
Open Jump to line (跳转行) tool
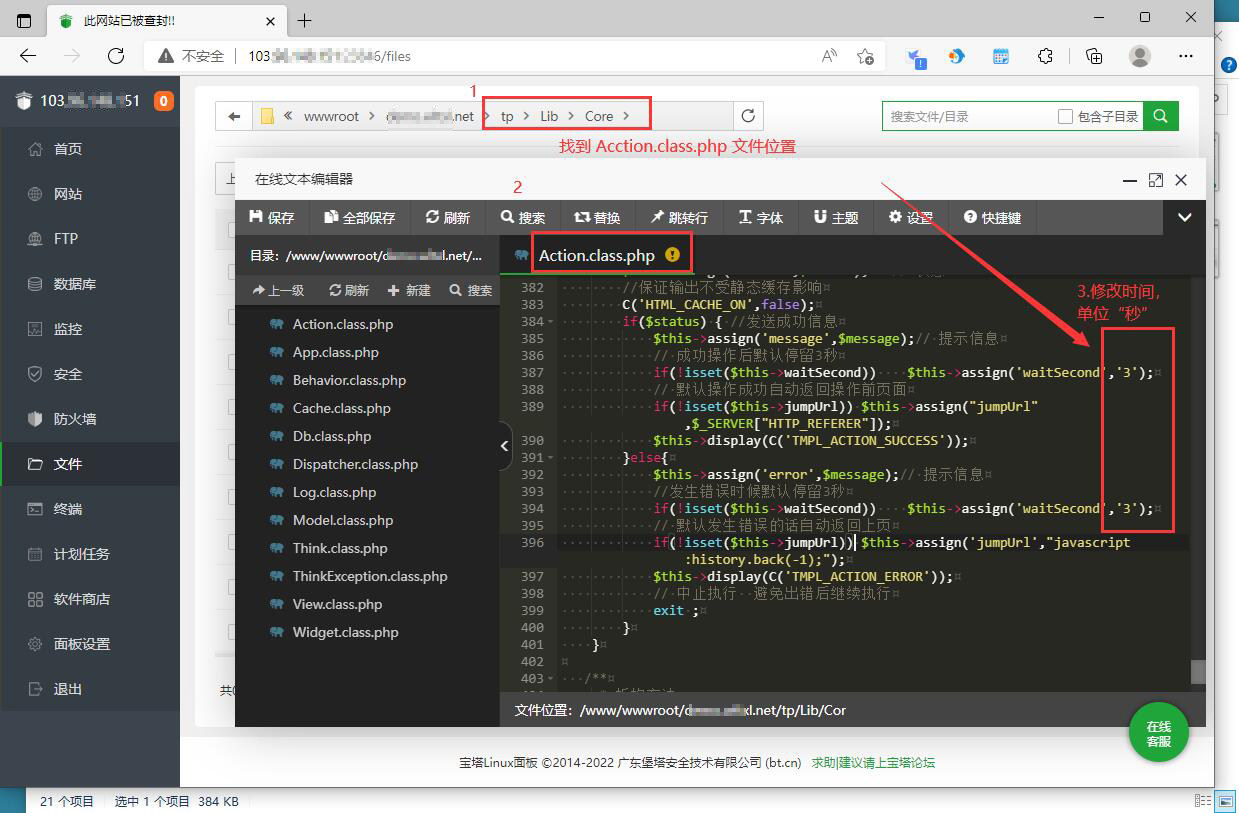click(x=679, y=217)
